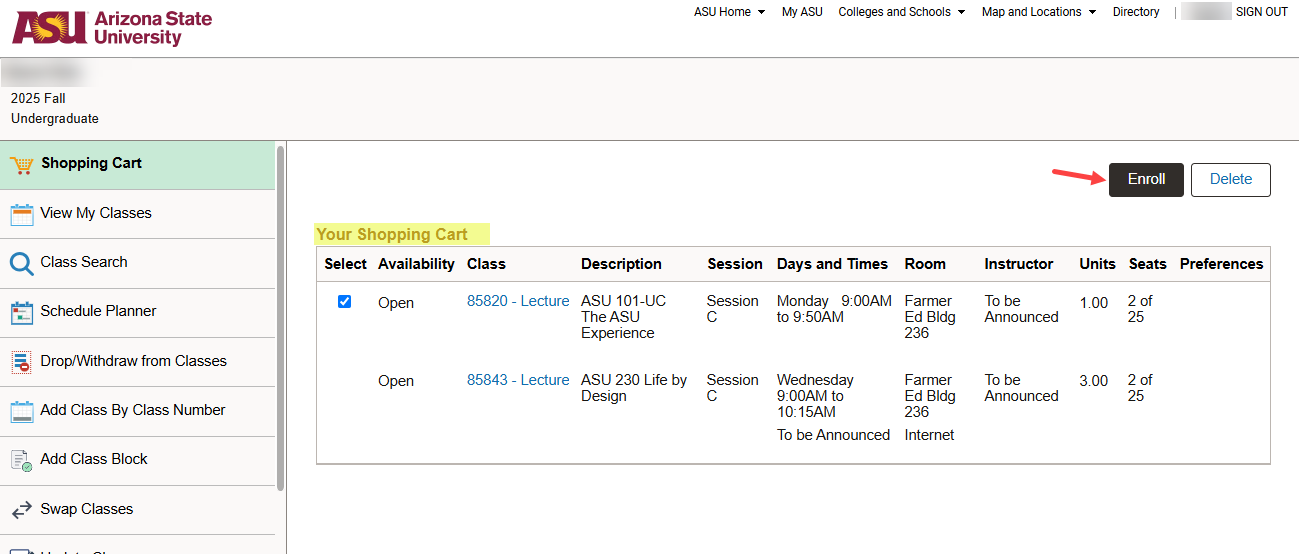Screen dimensions: 1299x554
Task: Click the Schedule Planner icon
Action: pos(22,312)
